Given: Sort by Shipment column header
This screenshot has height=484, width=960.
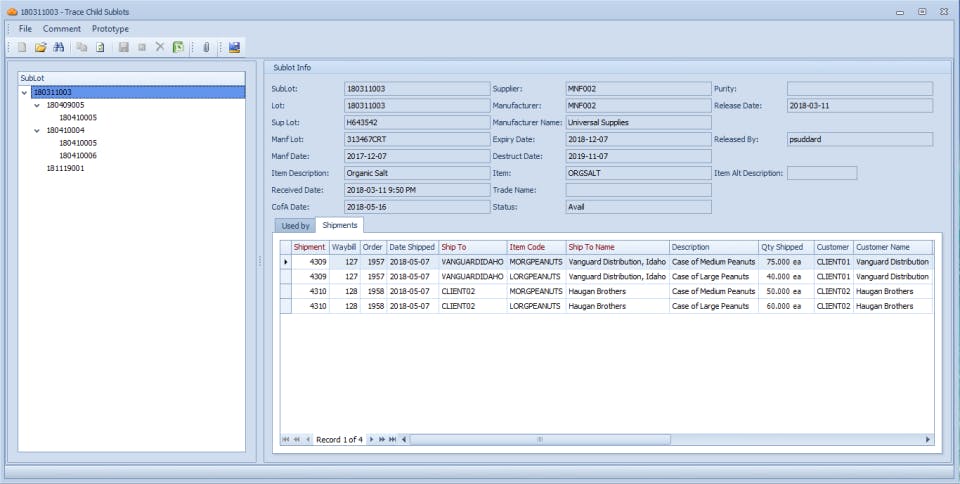Looking at the screenshot, I should pos(310,247).
